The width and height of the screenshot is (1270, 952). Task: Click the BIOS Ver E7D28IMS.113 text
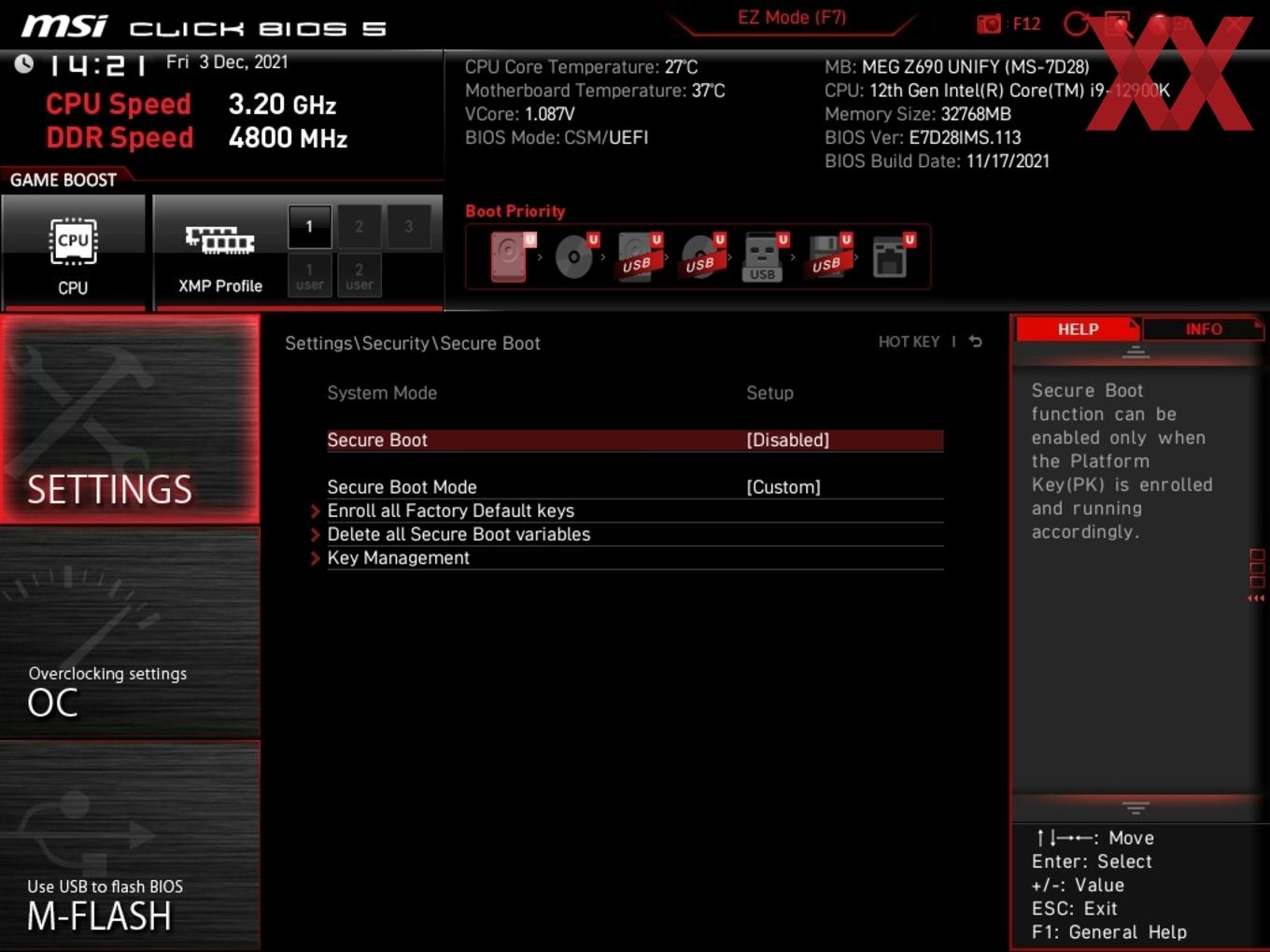(923, 138)
